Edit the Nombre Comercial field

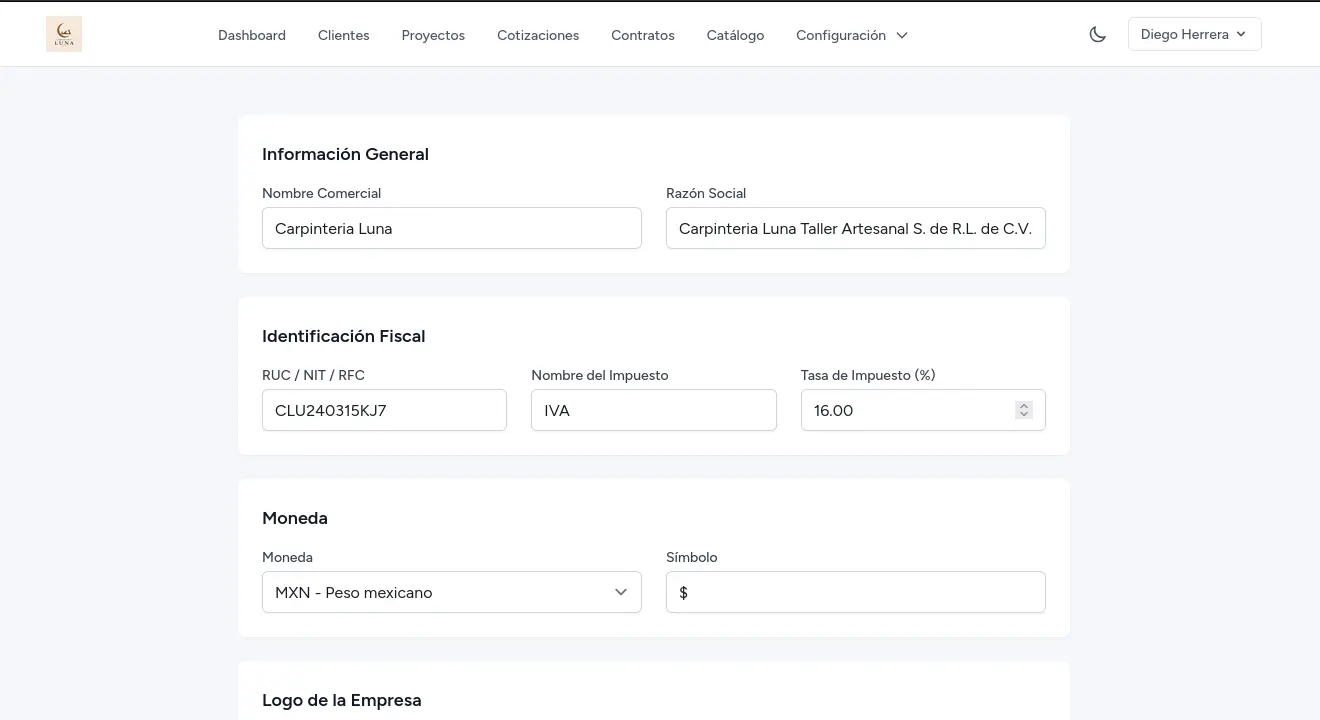[x=452, y=228]
